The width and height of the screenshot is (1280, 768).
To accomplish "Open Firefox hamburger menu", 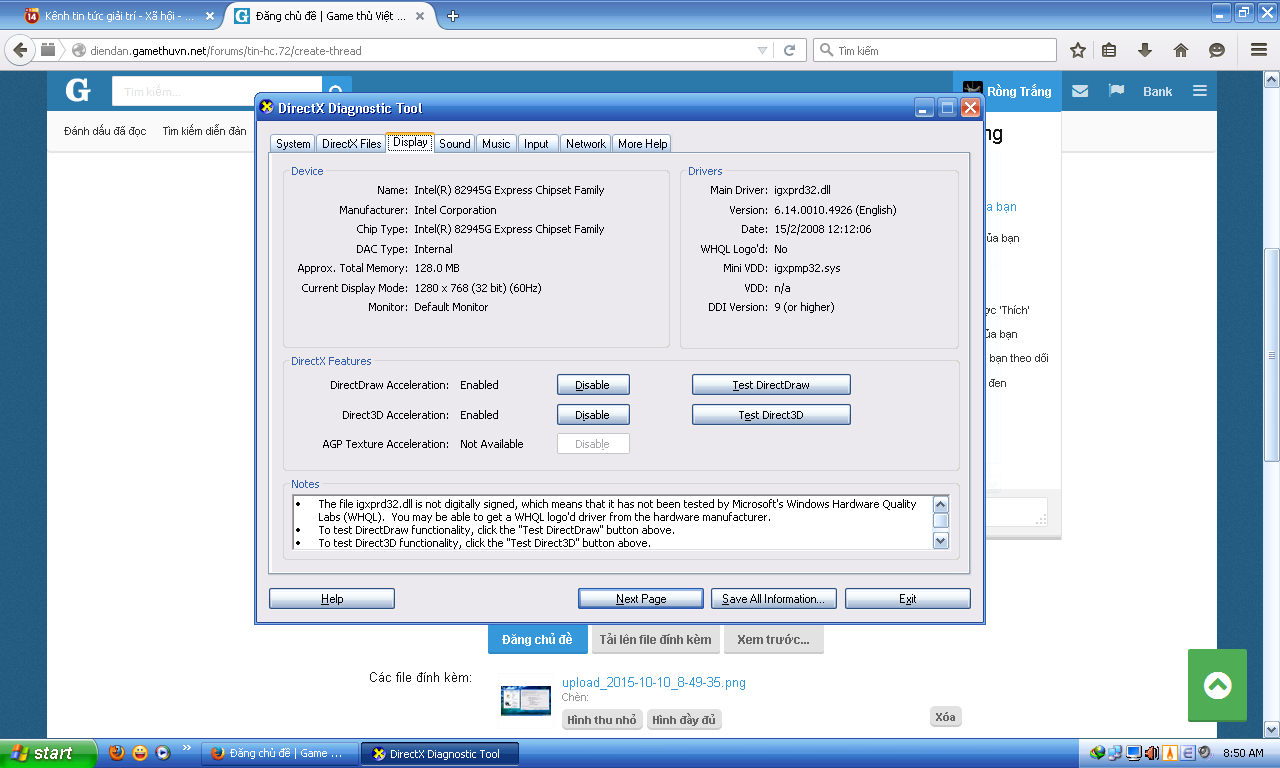I will click(1259, 50).
